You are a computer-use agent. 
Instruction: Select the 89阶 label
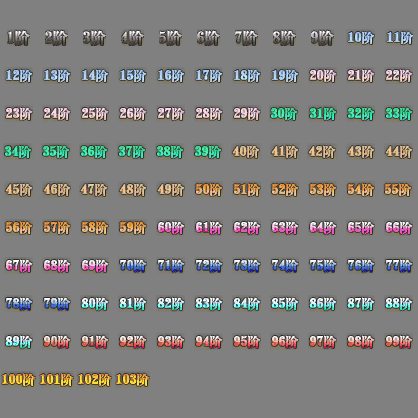pos(18,342)
